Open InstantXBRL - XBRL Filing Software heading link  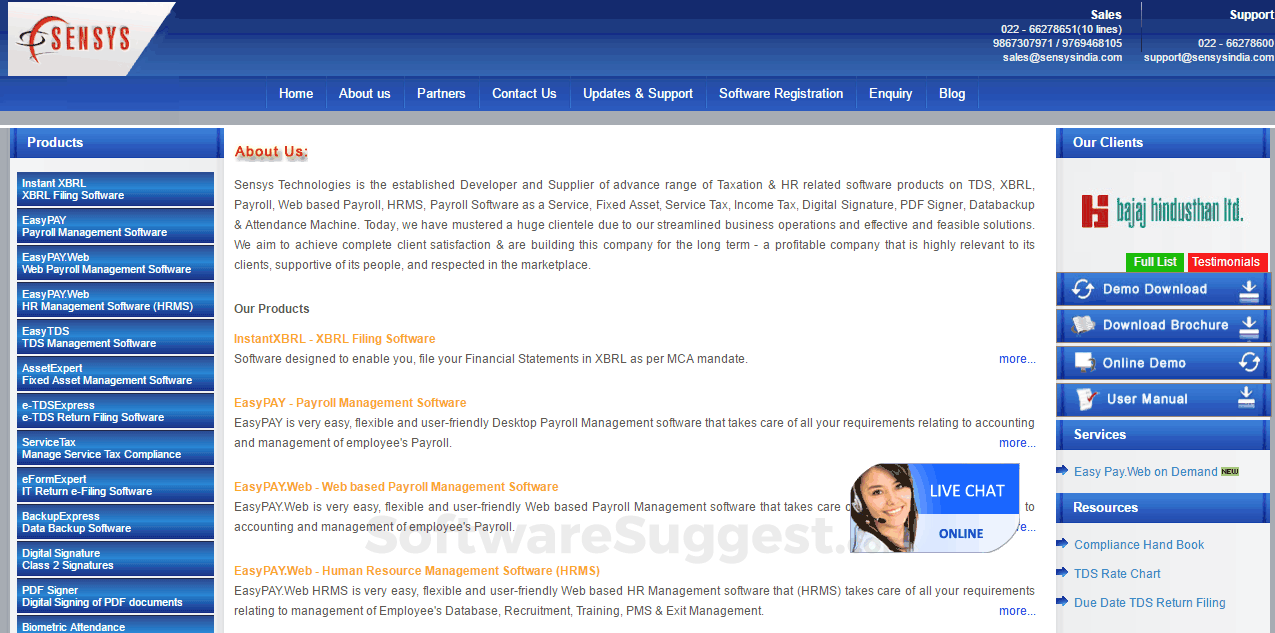[335, 339]
